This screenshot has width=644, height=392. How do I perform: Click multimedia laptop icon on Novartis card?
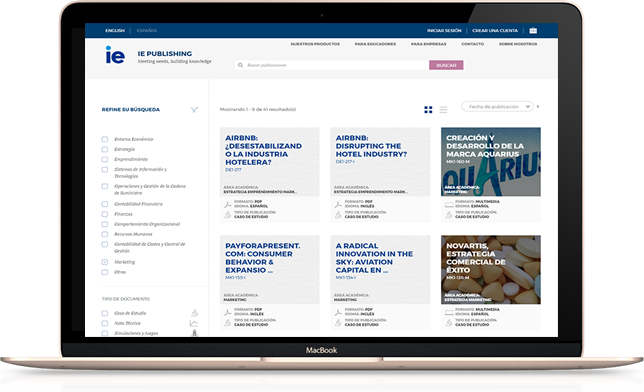point(449,312)
